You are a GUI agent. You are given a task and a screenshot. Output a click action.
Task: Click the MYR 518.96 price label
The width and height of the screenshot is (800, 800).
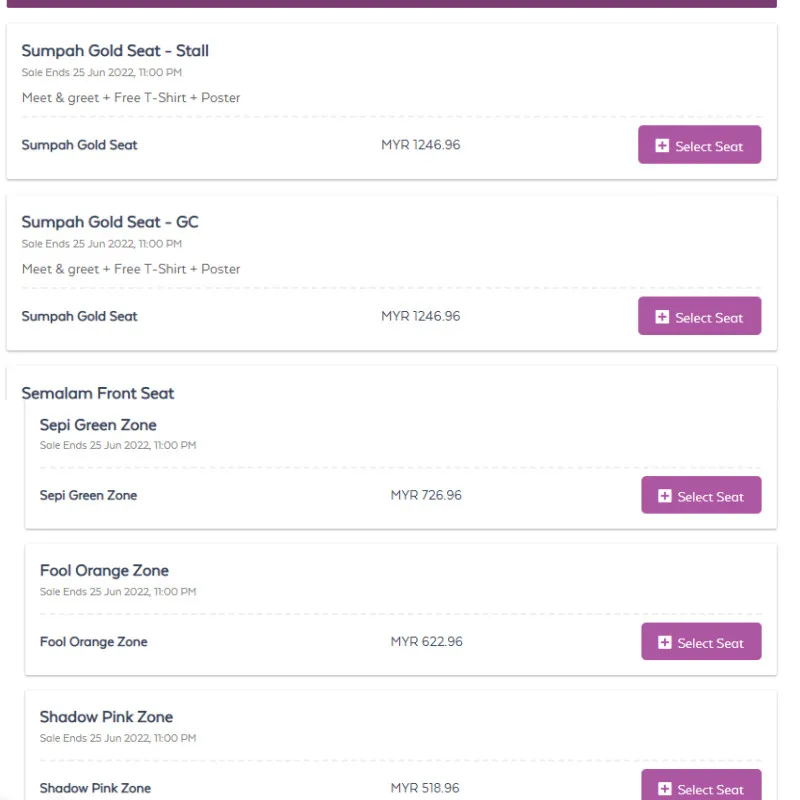pos(425,788)
